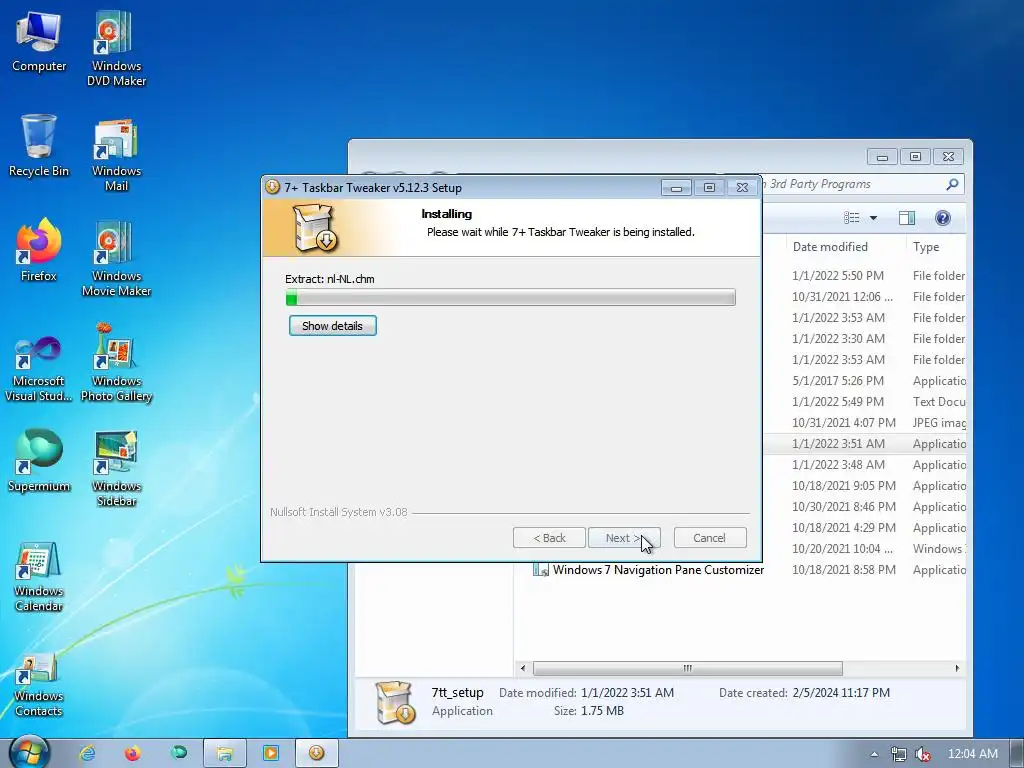Click the installer package icon in Setup header
Viewport: 1024px width, 768px height.
315,227
